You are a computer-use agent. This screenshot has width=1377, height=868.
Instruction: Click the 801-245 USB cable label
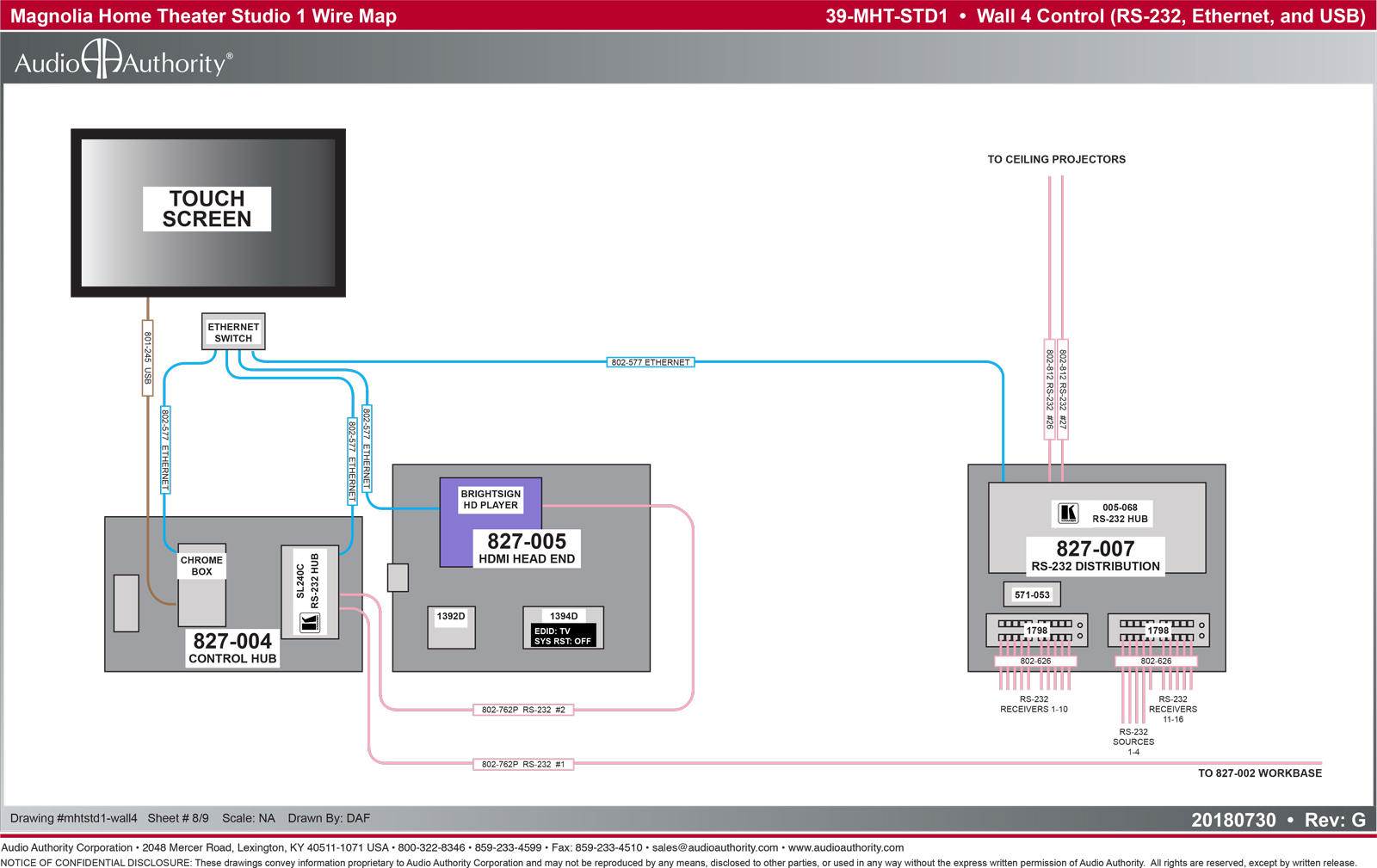tap(148, 358)
